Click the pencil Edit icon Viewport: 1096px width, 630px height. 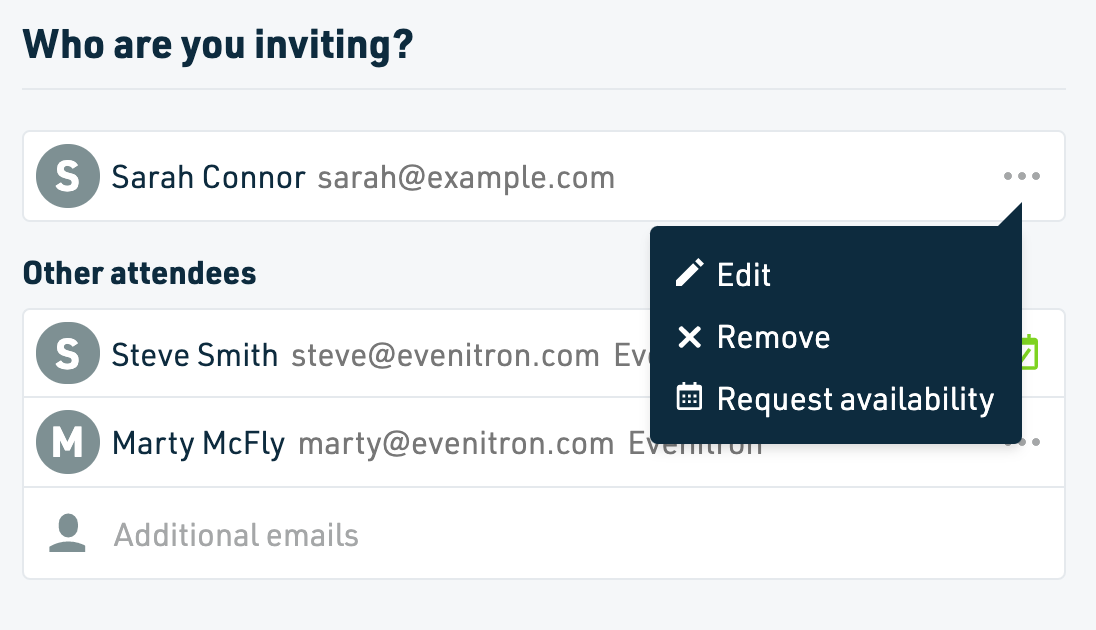(689, 273)
